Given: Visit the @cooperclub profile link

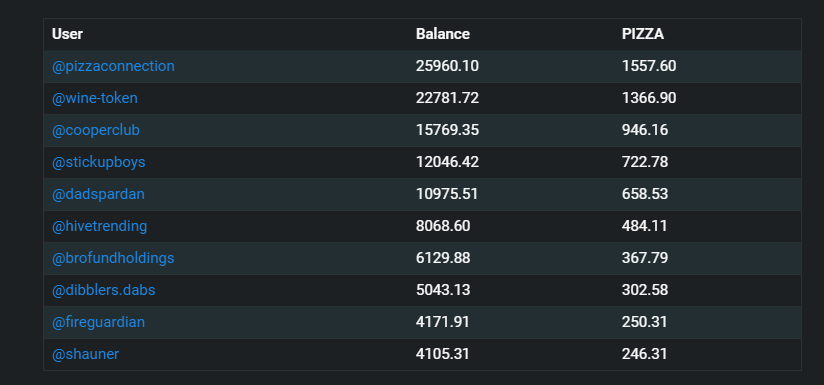Looking at the screenshot, I should [96, 130].
